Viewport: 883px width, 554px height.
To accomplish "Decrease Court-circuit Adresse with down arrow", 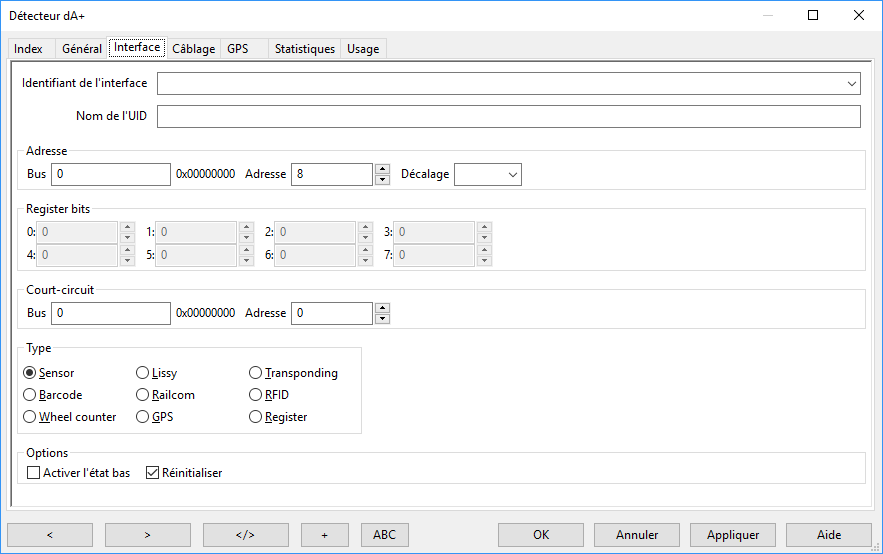I will click(x=382, y=319).
